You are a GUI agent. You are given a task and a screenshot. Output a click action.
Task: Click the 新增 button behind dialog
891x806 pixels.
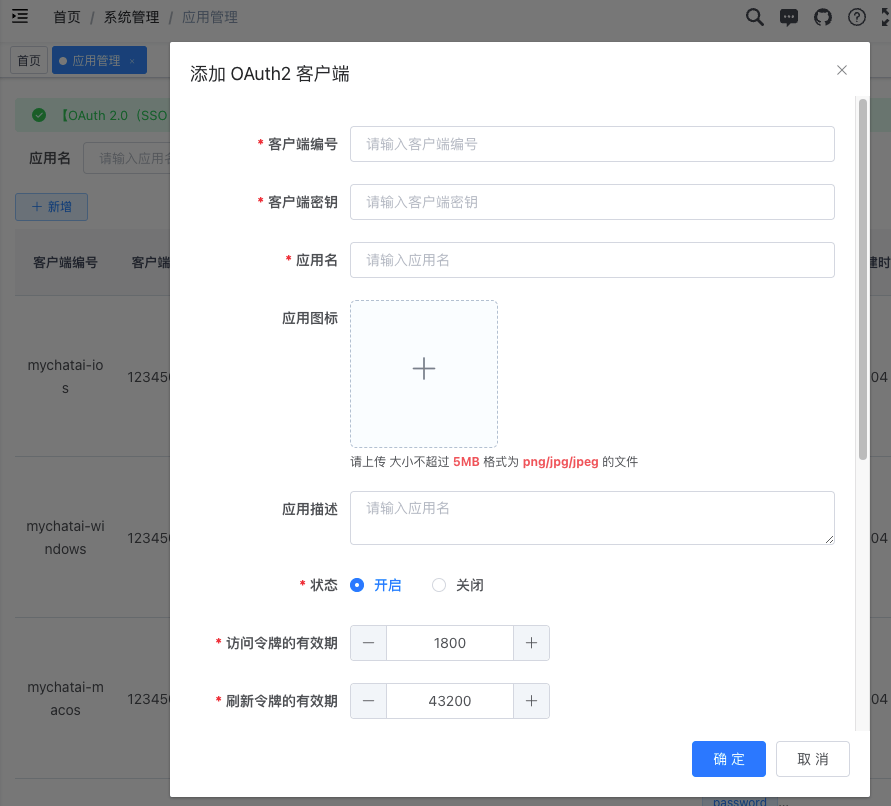51,207
